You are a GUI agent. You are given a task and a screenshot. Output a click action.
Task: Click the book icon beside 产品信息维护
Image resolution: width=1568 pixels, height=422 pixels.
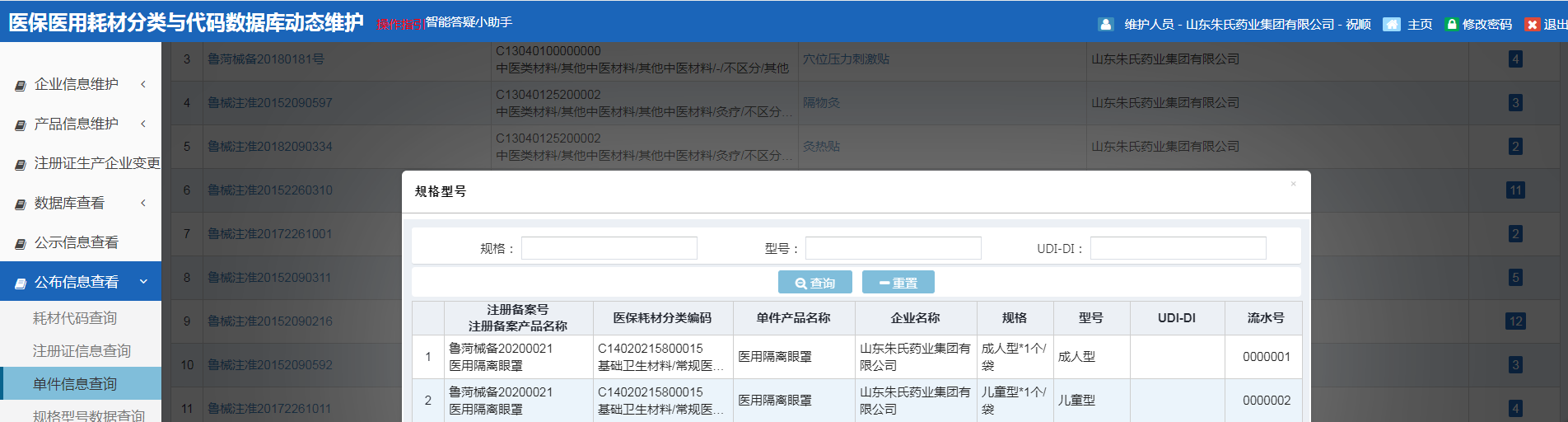pyautogui.click(x=21, y=124)
